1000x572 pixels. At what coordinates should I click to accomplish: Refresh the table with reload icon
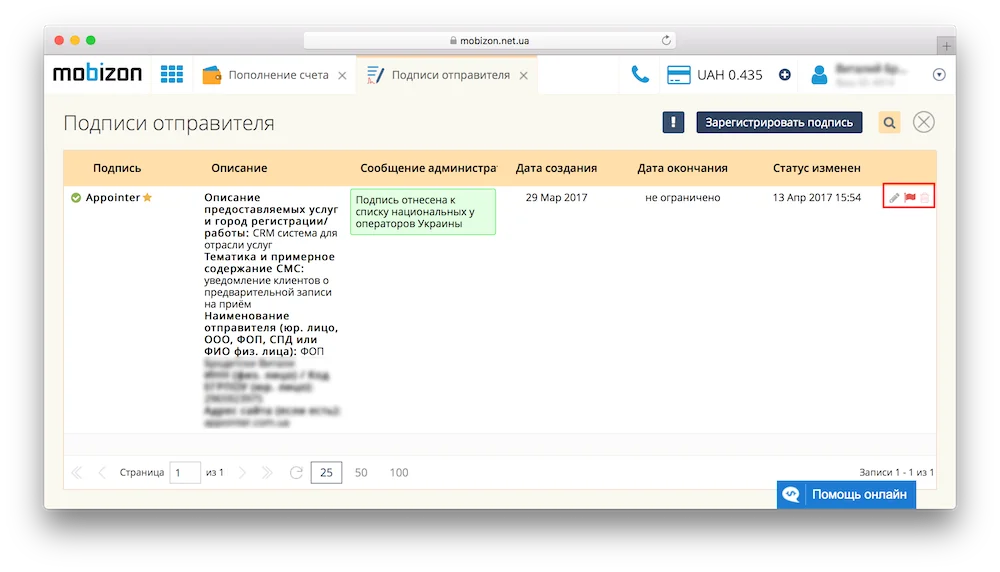(296, 473)
